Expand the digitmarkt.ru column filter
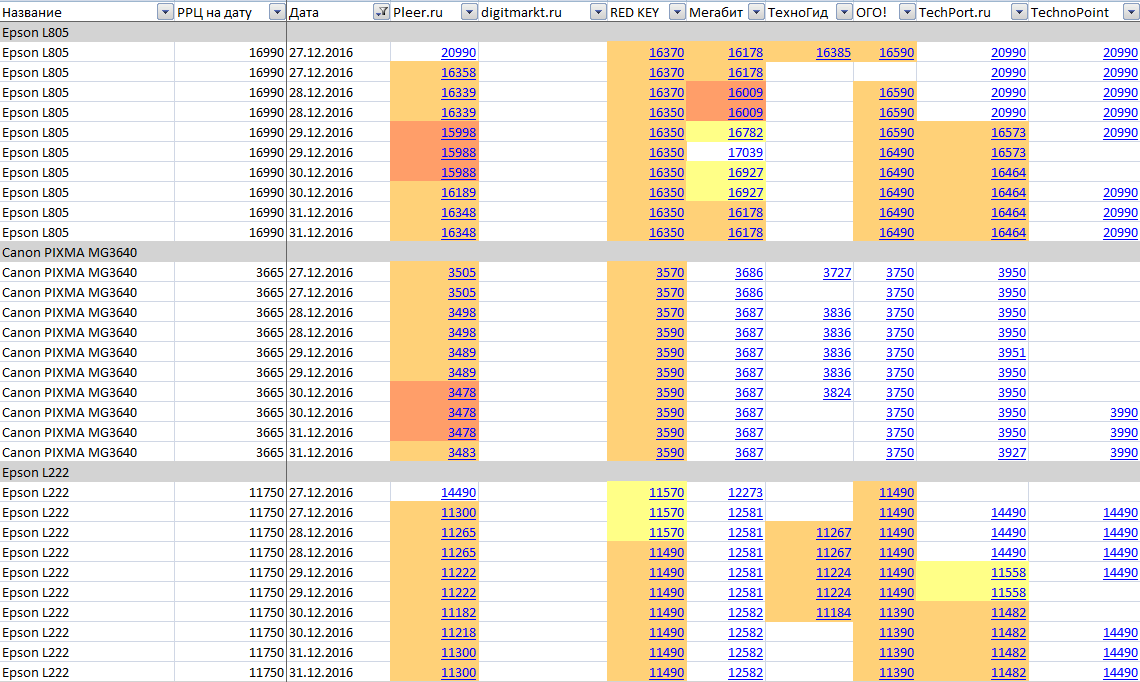 (x=598, y=12)
